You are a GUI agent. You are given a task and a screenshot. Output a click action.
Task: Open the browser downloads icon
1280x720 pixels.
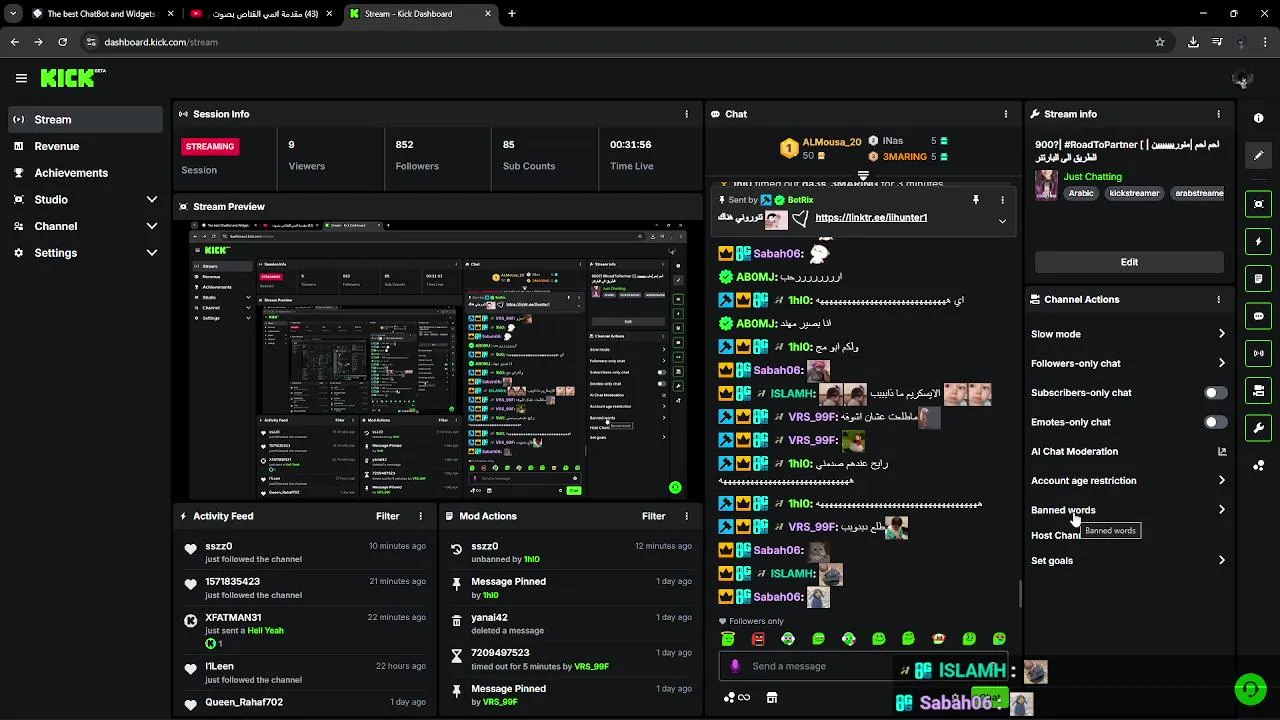click(1193, 42)
